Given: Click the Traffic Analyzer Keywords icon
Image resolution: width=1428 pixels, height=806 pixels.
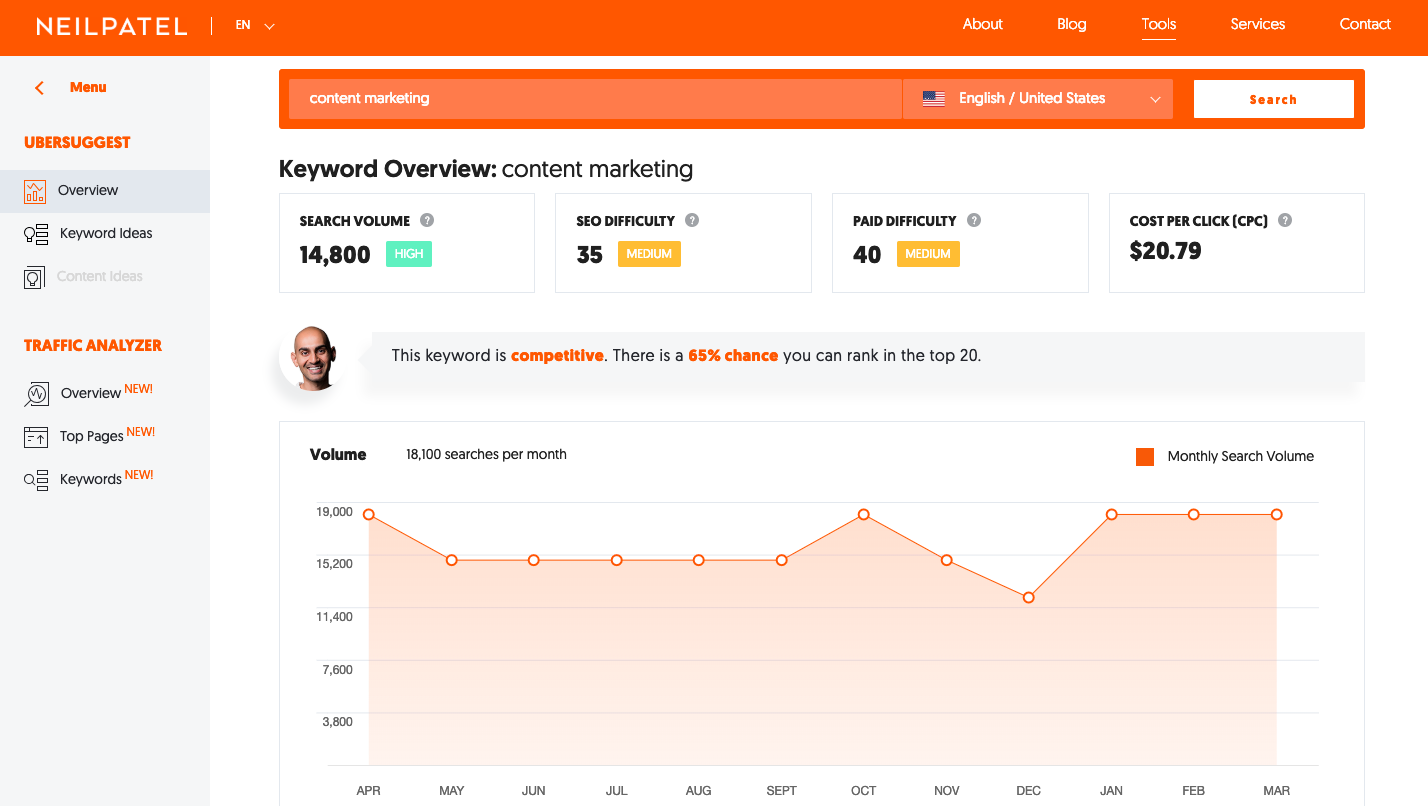Looking at the screenshot, I should point(36,480).
